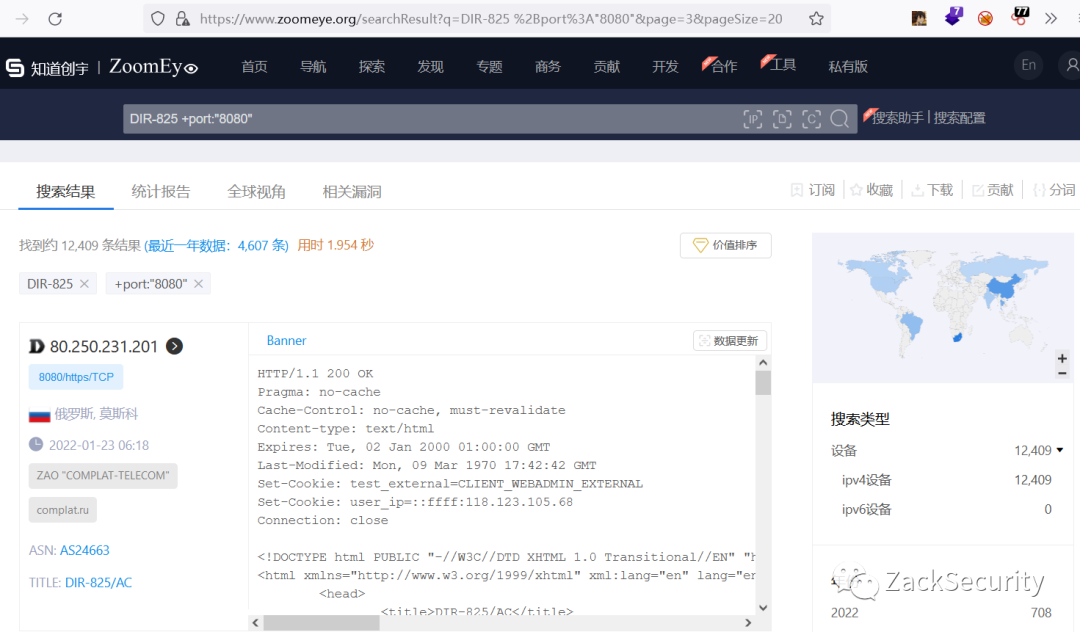This screenshot has height=632, width=1080.
Task: Click the icon search marked C in search bar
Action: tap(811, 119)
